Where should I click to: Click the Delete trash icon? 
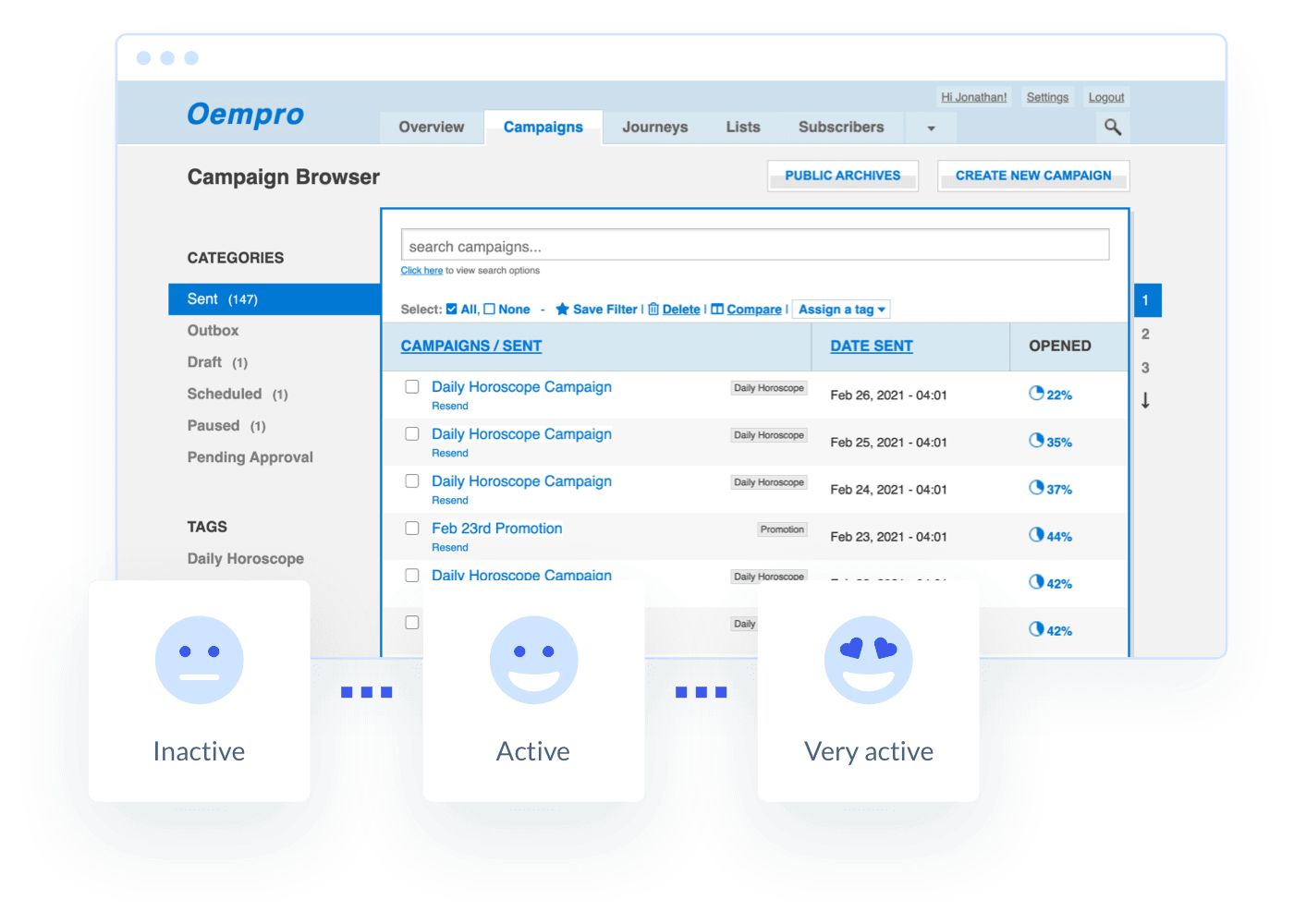654,309
